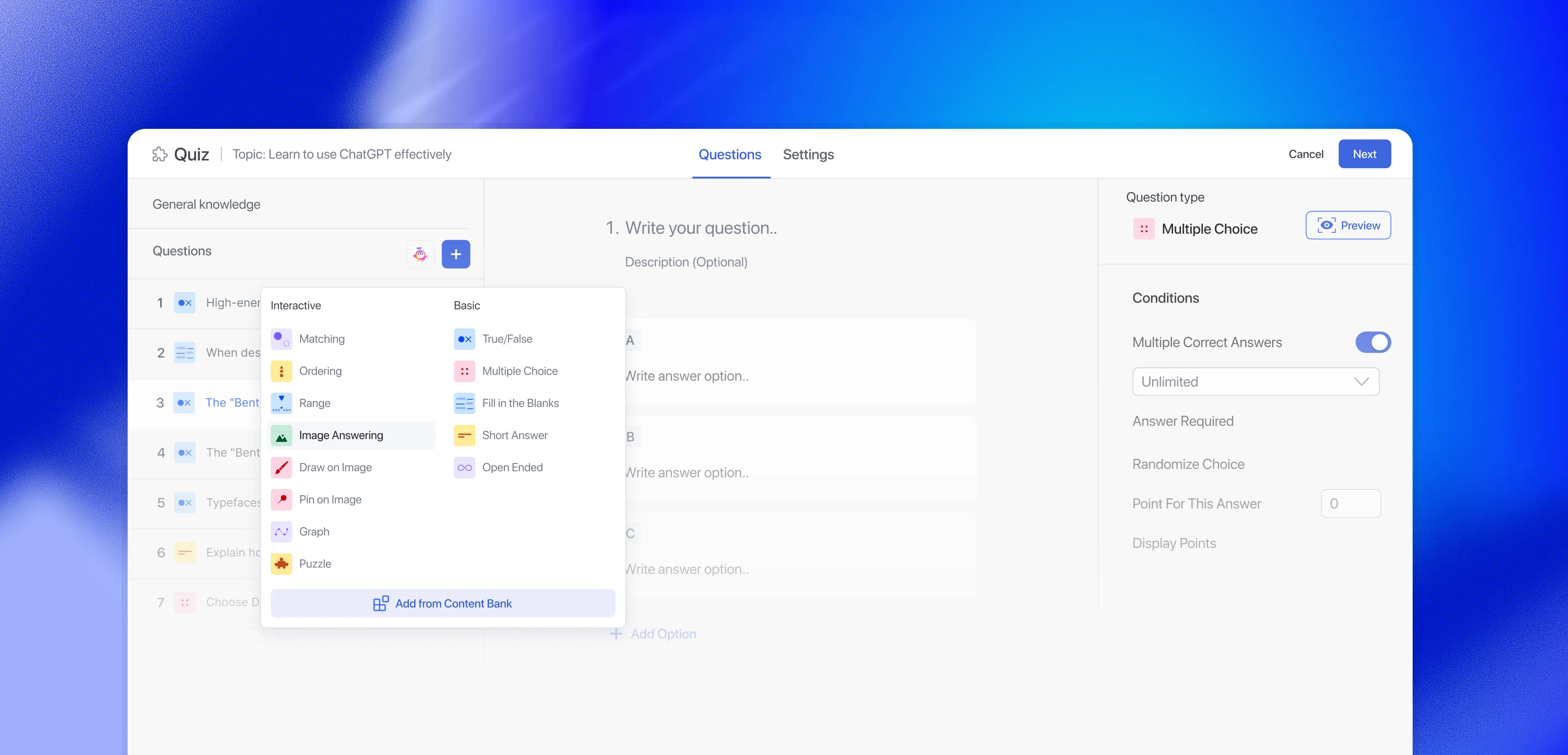This screenshot has width=1568, height=755.
Task: Turn off Multiple Correct Answers toggle
Action: click(1373, 342)
